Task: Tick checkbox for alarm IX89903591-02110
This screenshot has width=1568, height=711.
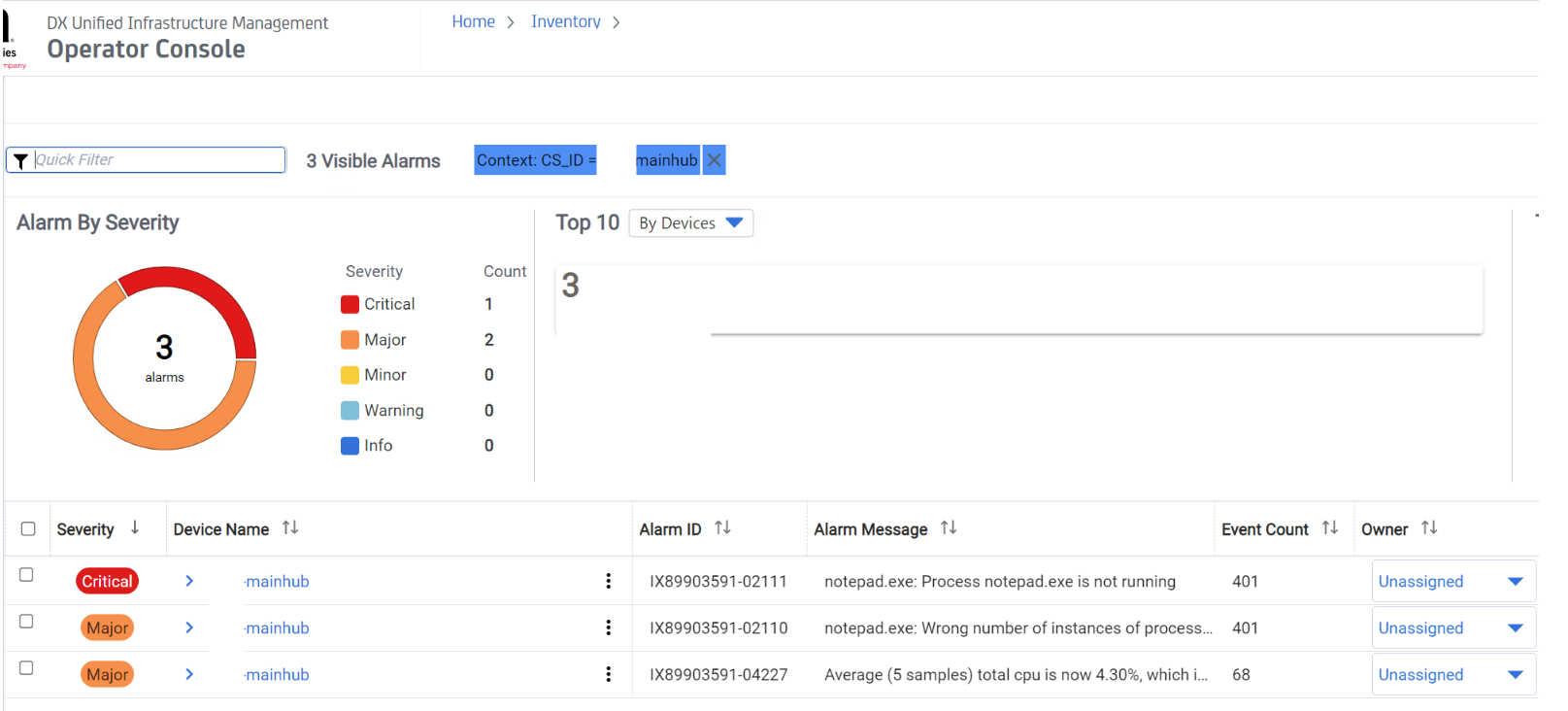Action: tap(26, 622)
